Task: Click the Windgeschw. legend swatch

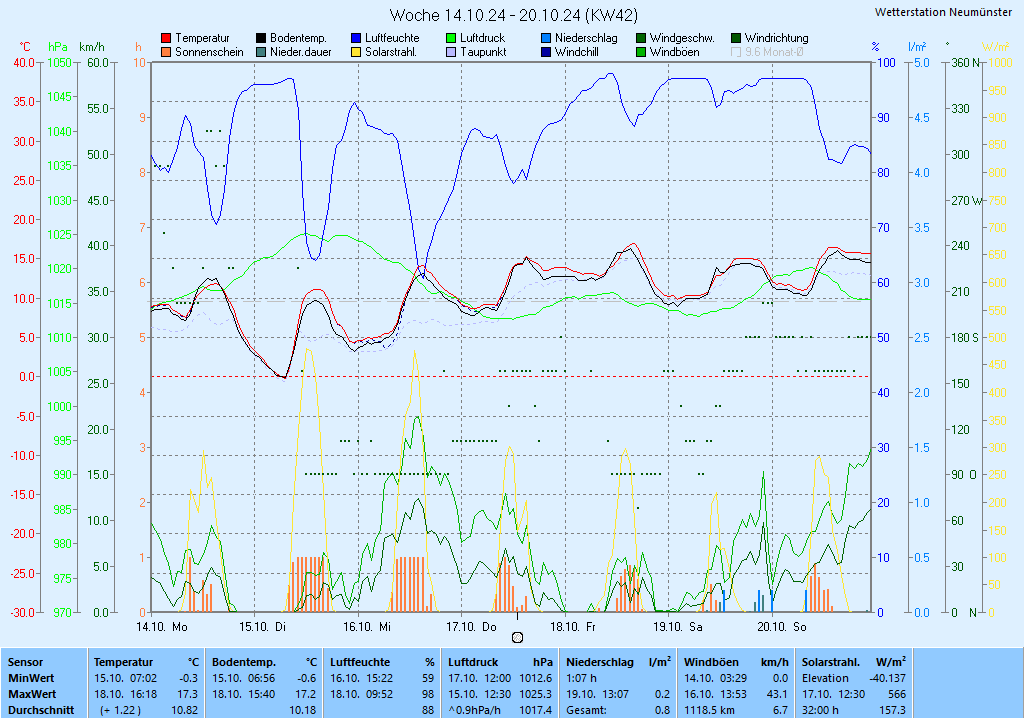Action: point(641,39)
